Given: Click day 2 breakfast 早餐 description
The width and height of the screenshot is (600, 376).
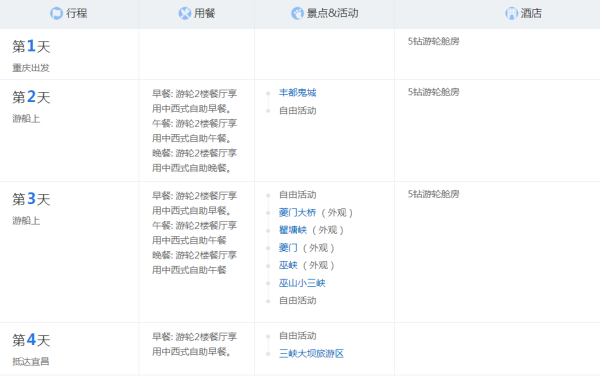Looking at the screenshot, I should 195,101.
